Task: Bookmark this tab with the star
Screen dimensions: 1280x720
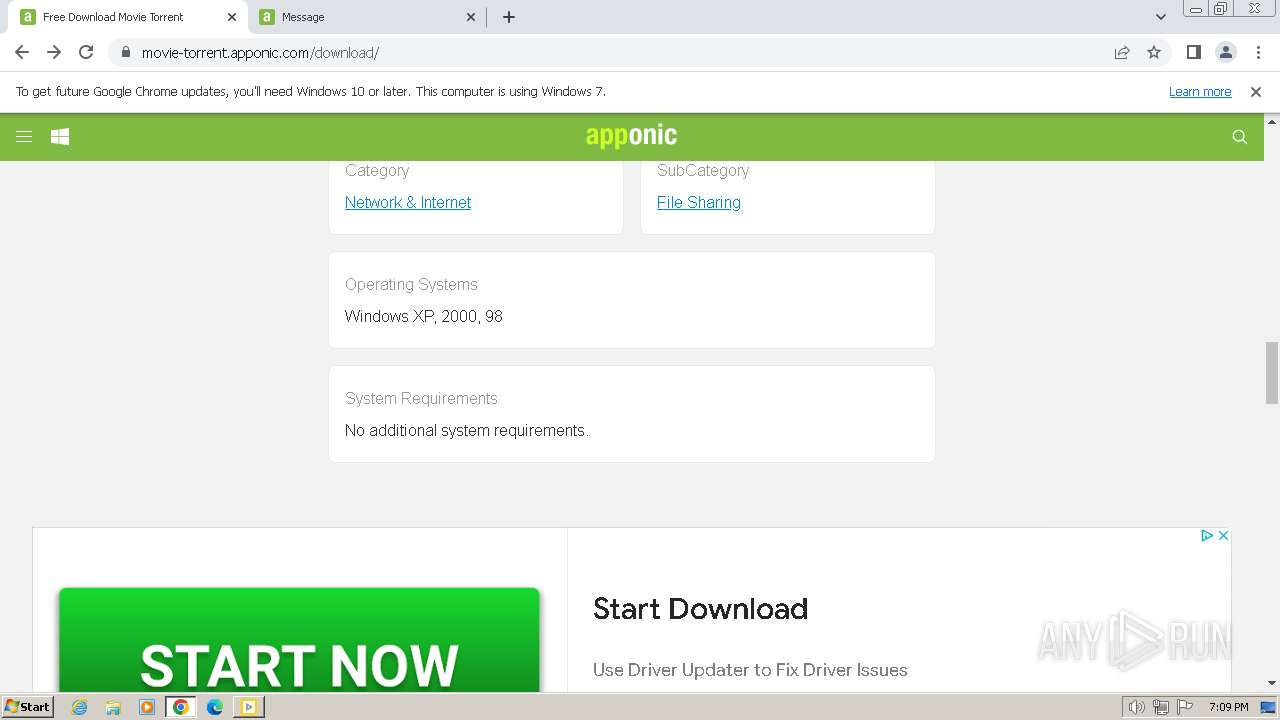Action: tap(1154, 53)
